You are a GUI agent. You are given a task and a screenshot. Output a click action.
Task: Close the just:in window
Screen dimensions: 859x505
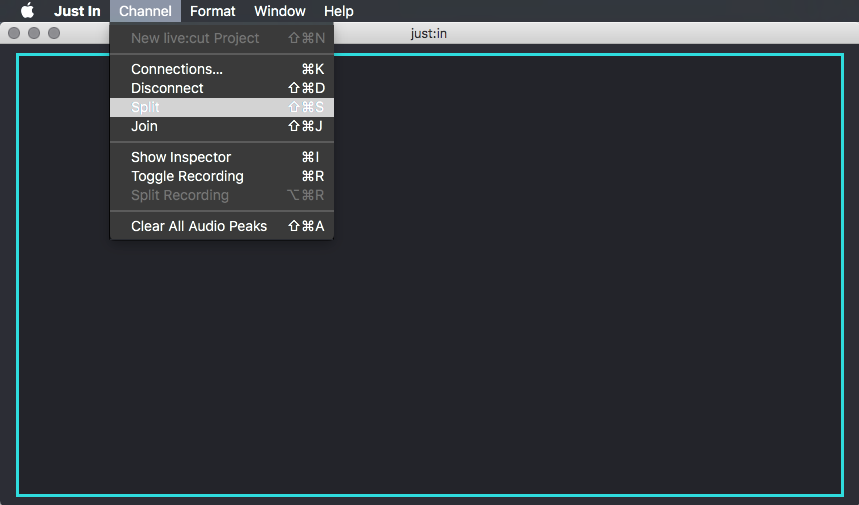(x=14, y=33)
